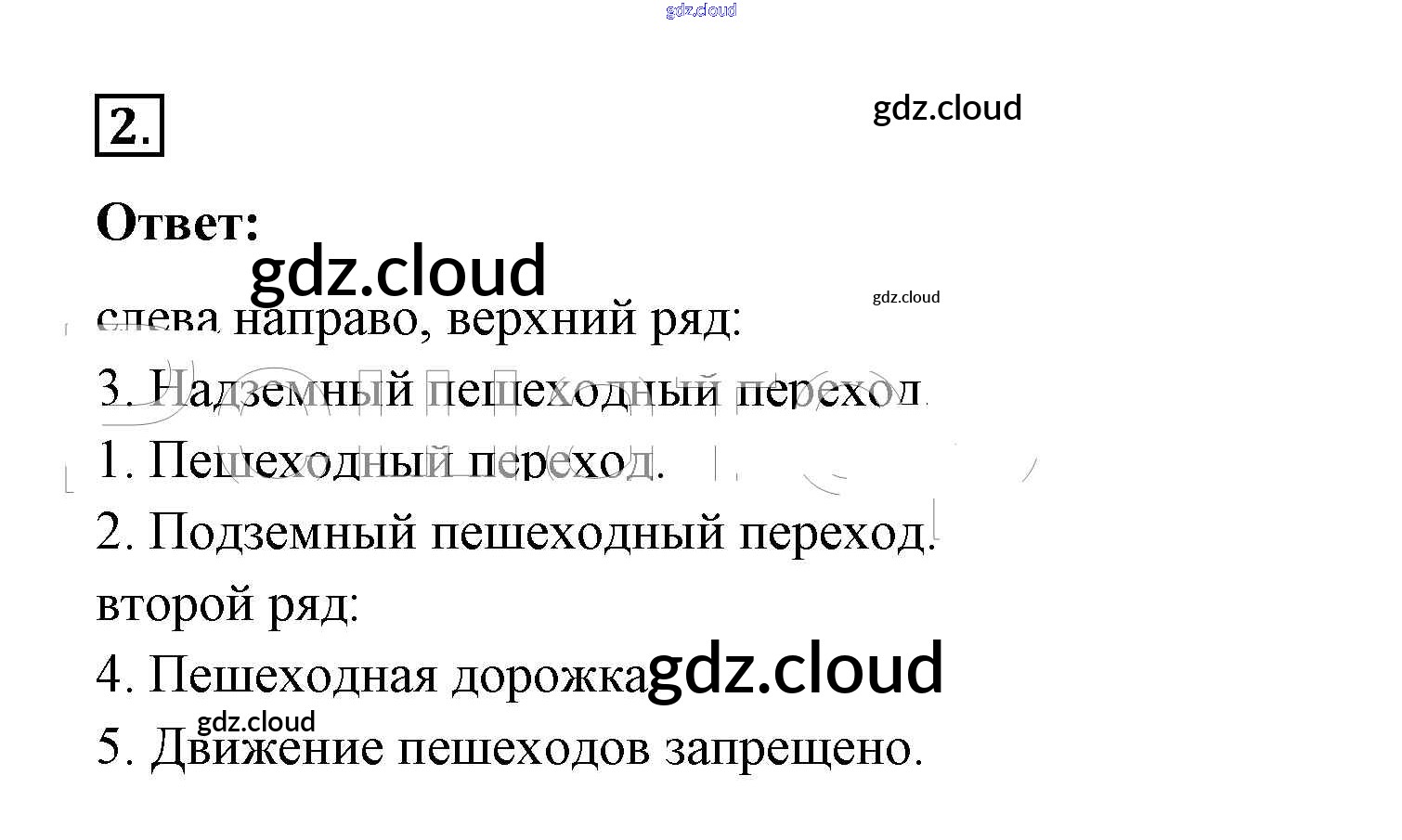The width and height of the screenshot is (1402, 840).
Task: Click tiny gdz.cloud watermark beside 'верхний ряд'
Action: (905, 297)
